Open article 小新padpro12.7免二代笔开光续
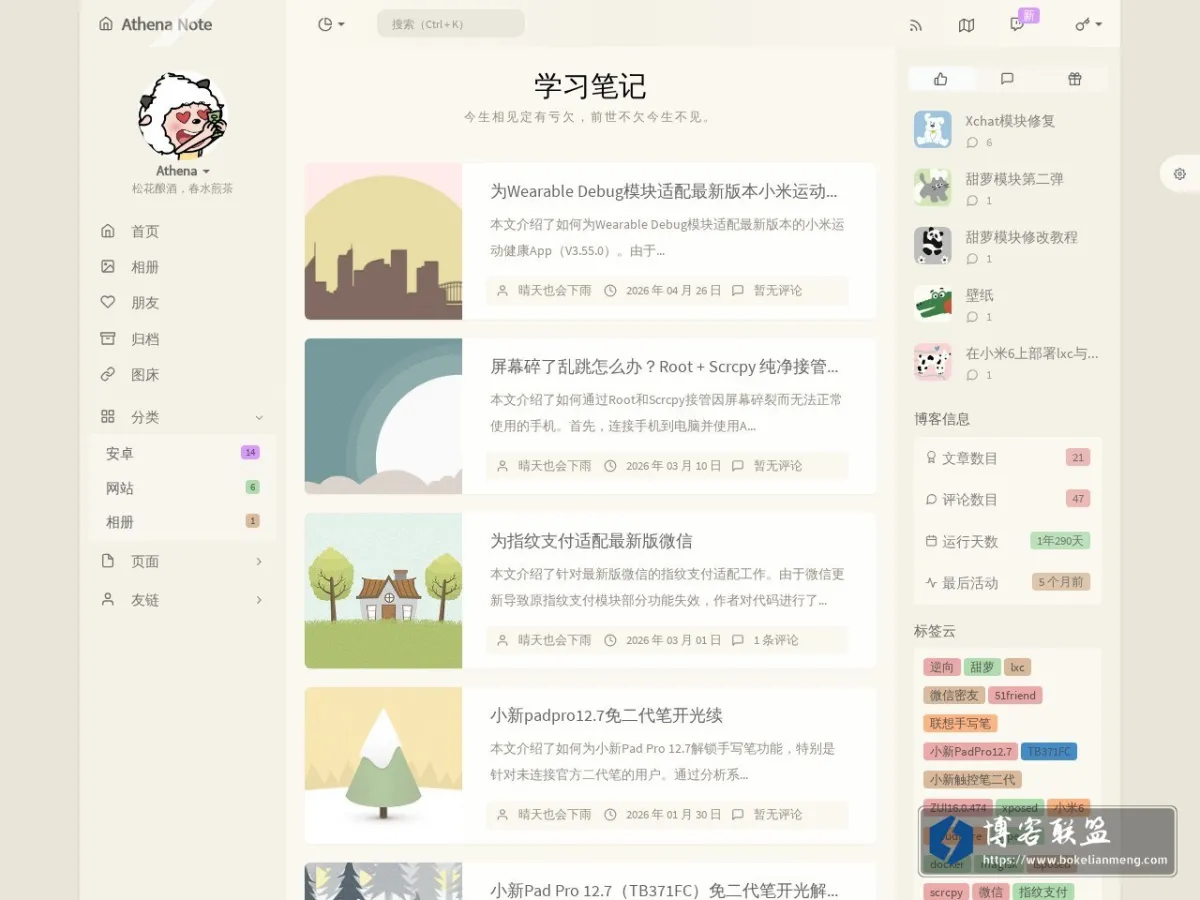This screenshot has width=1200, height=900. point(606,715)
